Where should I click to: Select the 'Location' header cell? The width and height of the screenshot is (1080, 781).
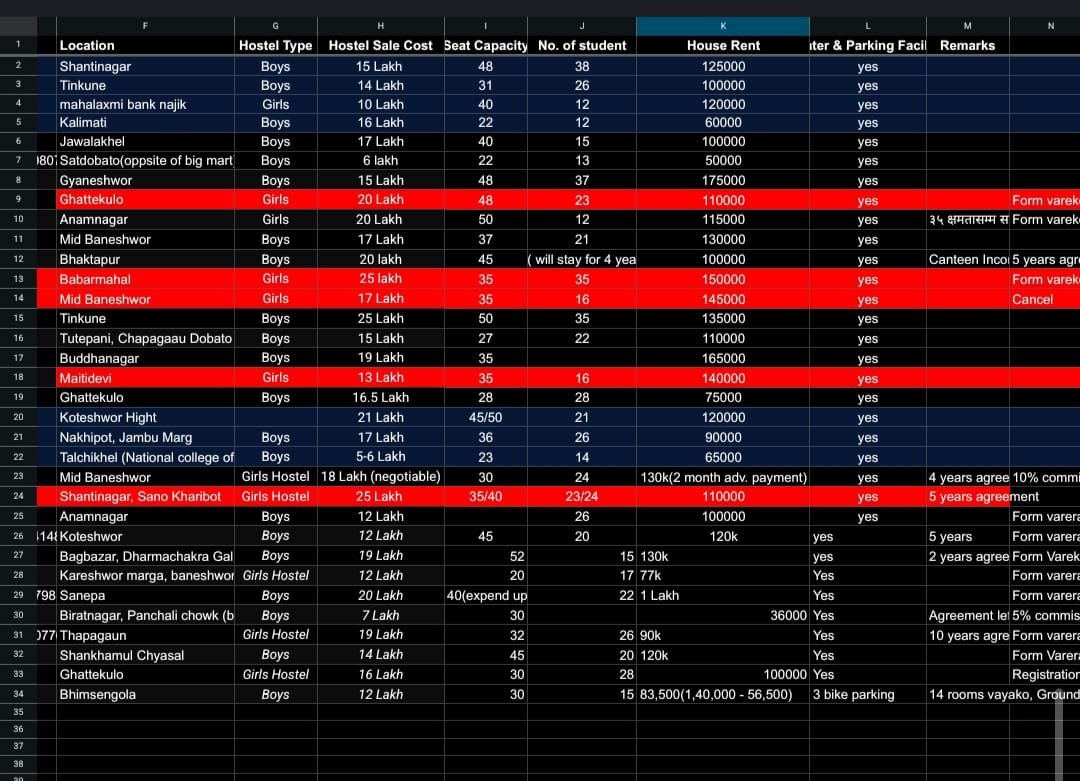point(145,45)
